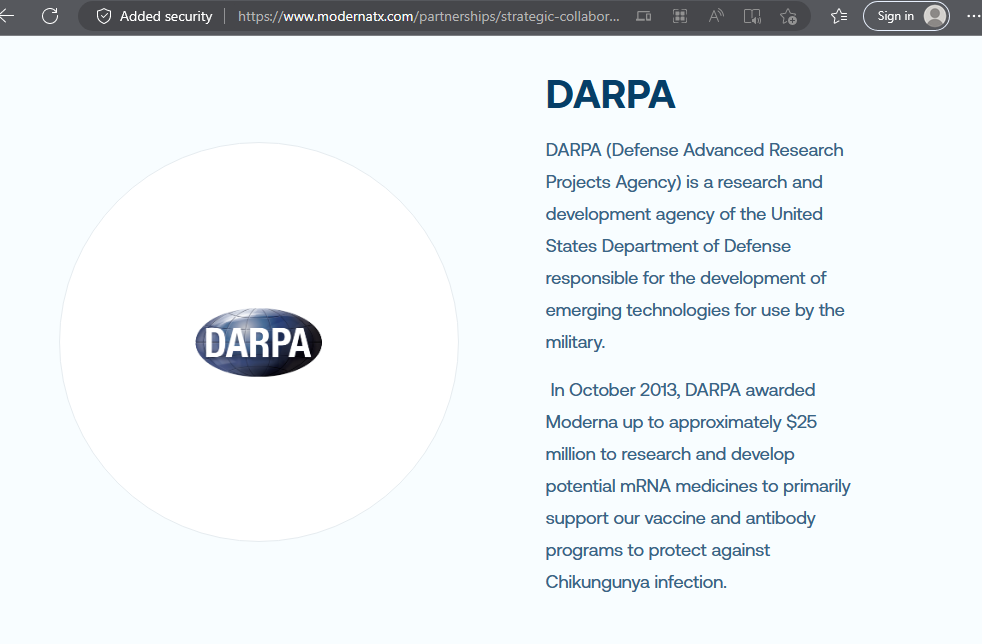Screen dimensions: 982x644
Task: Click the Added security label
Action: [166, 16]
